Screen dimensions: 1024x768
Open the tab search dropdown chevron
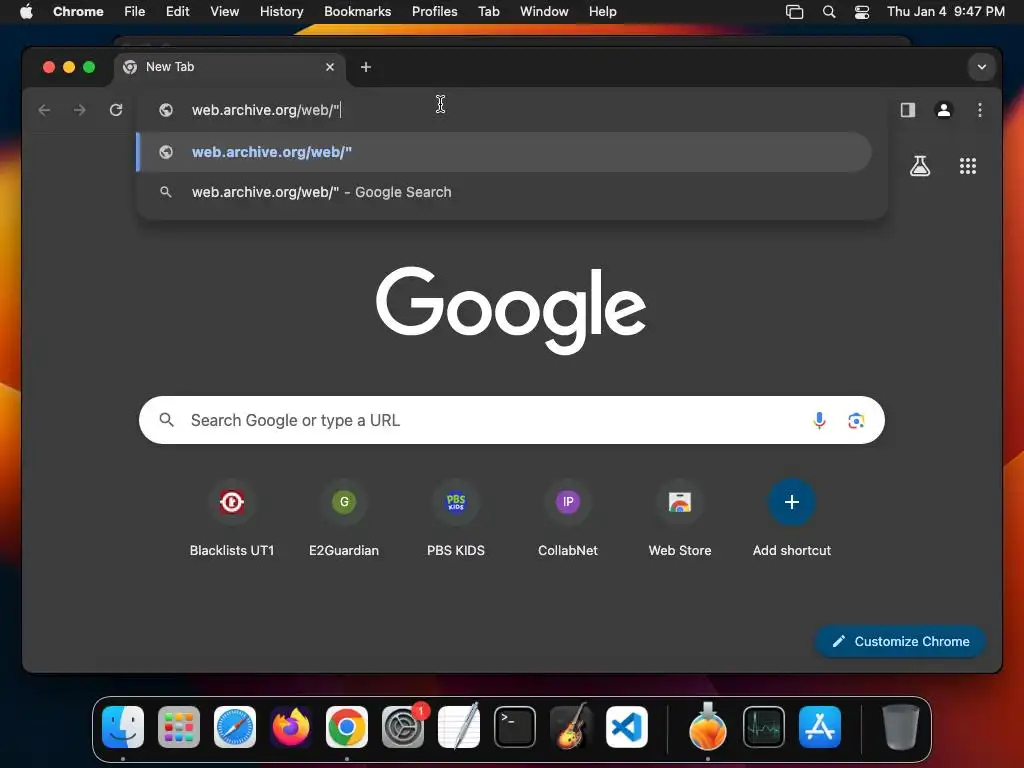(x=982, y=67)
